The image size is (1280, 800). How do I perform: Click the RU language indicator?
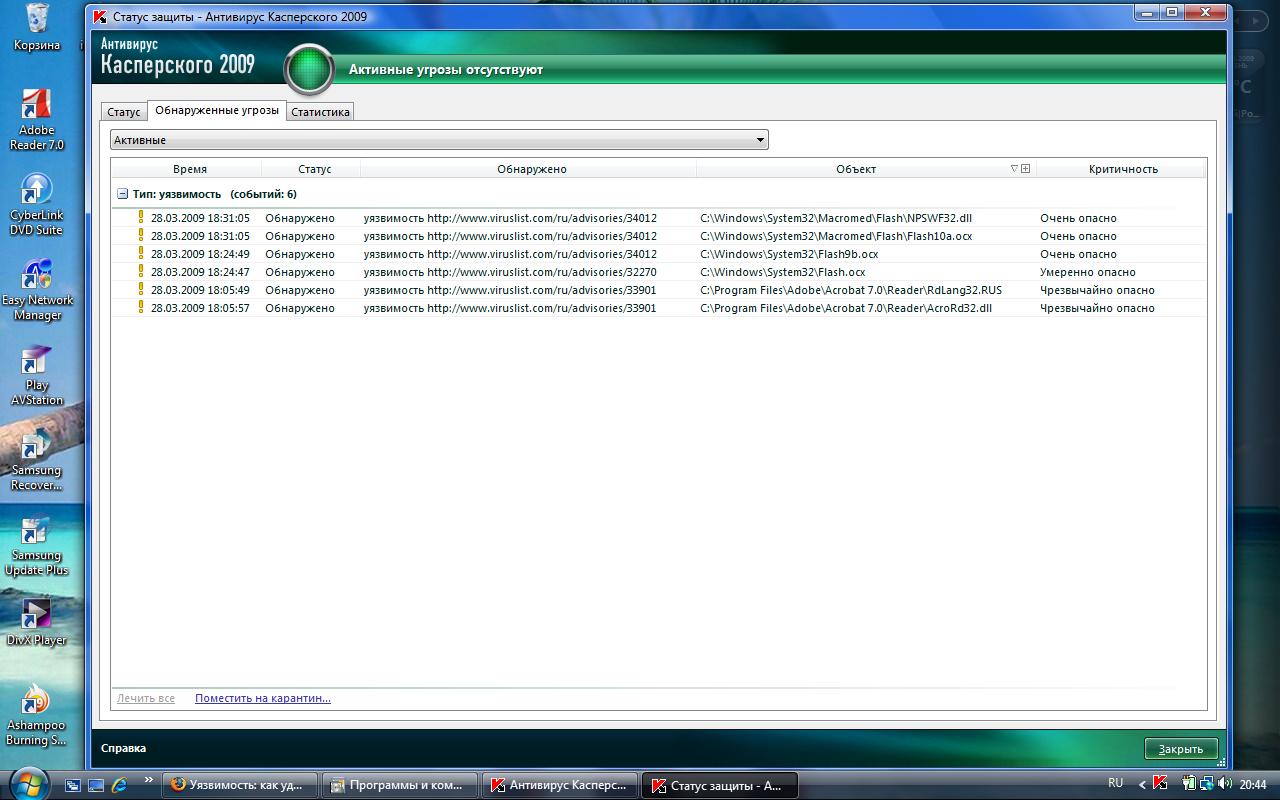pos(1115,783)
